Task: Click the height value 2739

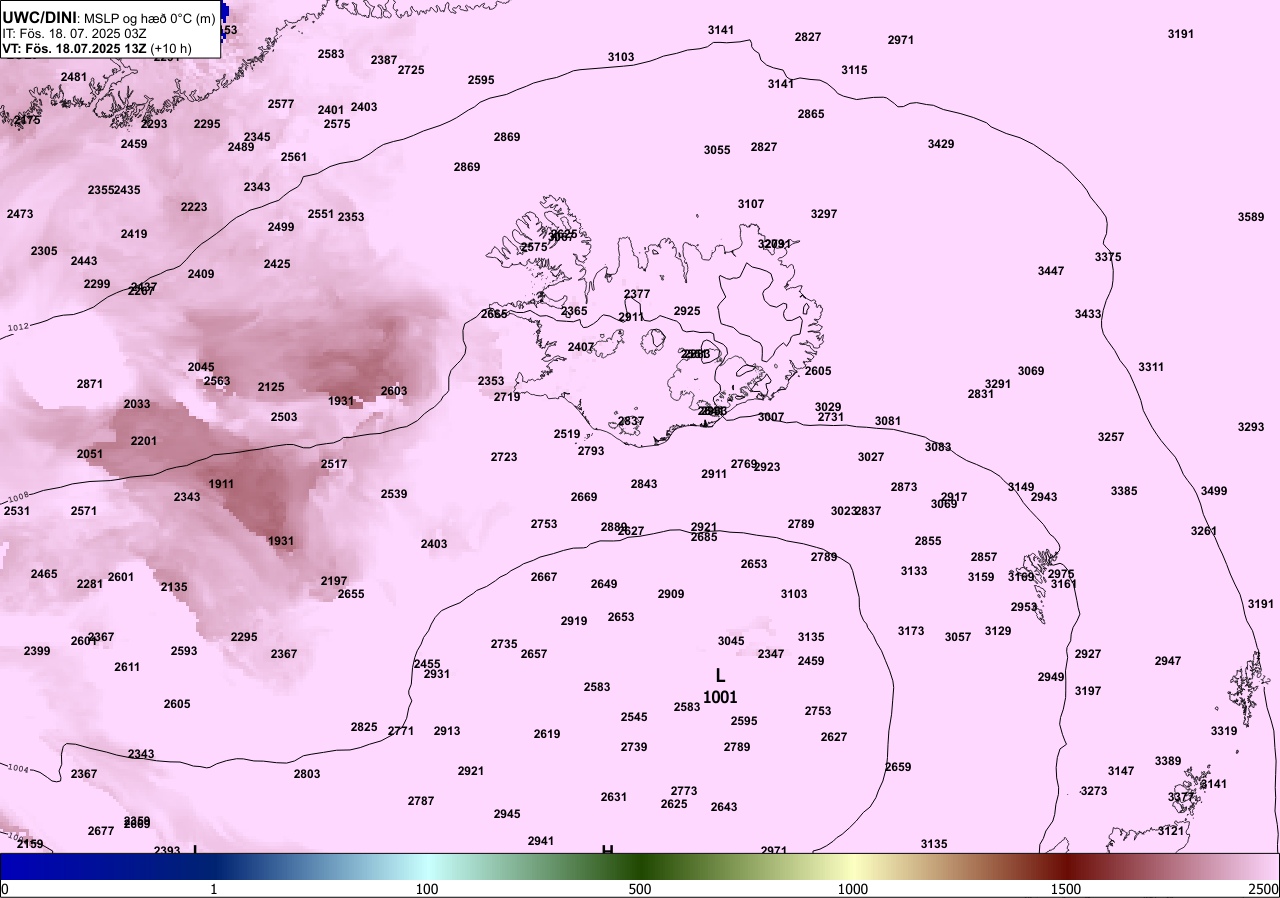Action: tap(634, 747)
